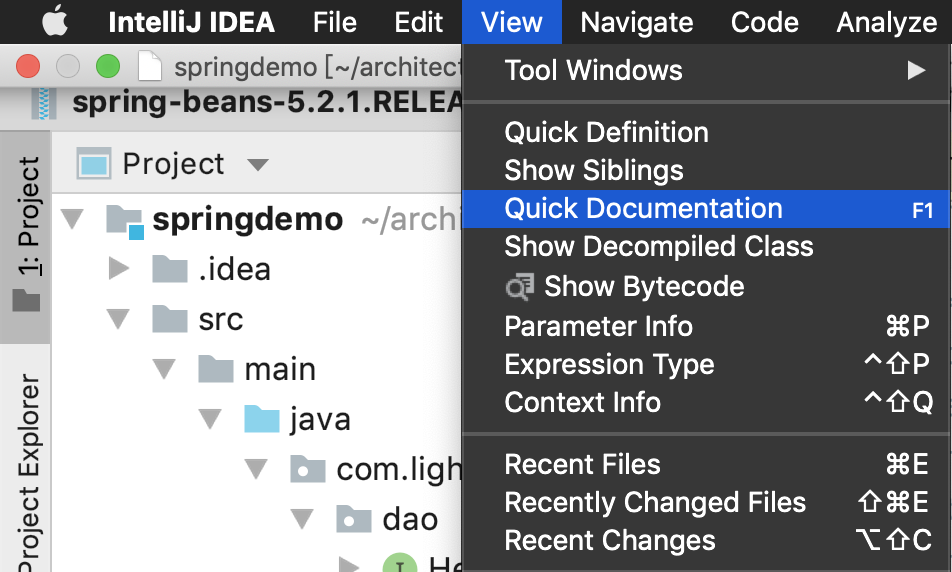
Task: Select Quick Documentation menu item
Action: [x=706, y=209]
